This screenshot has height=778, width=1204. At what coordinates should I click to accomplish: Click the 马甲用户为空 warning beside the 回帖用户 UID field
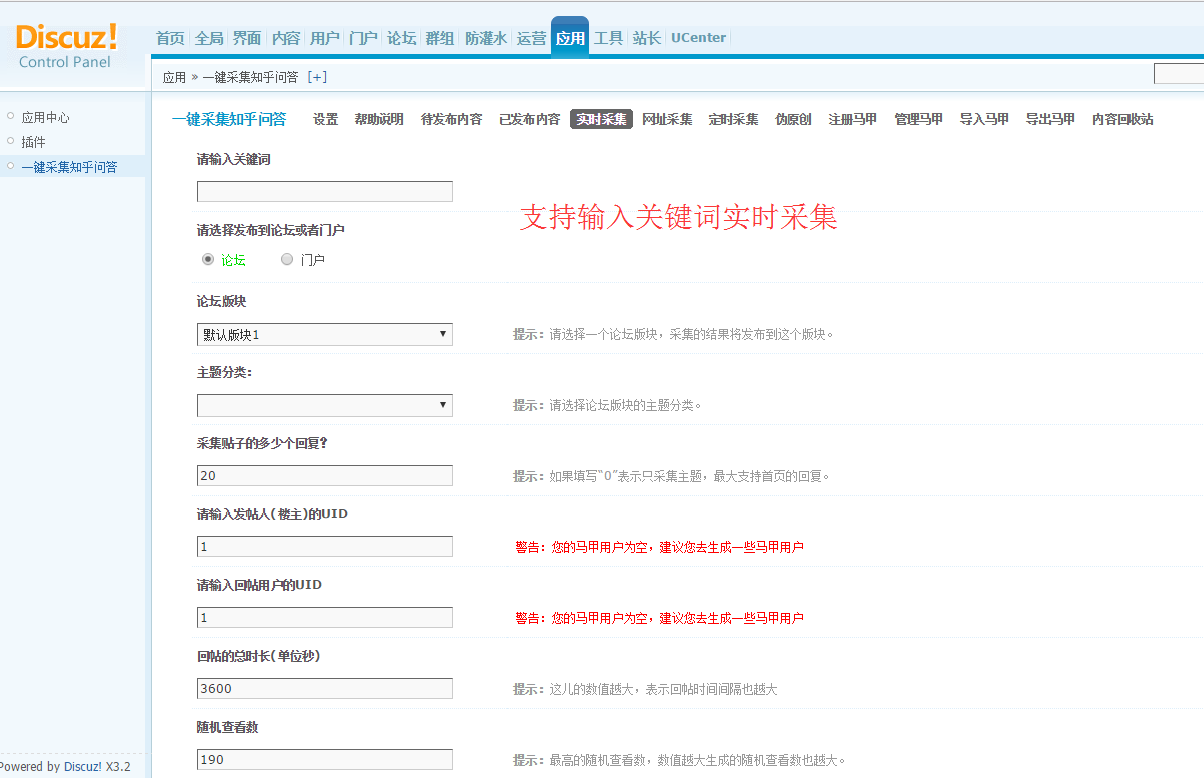tap(660, 618)
